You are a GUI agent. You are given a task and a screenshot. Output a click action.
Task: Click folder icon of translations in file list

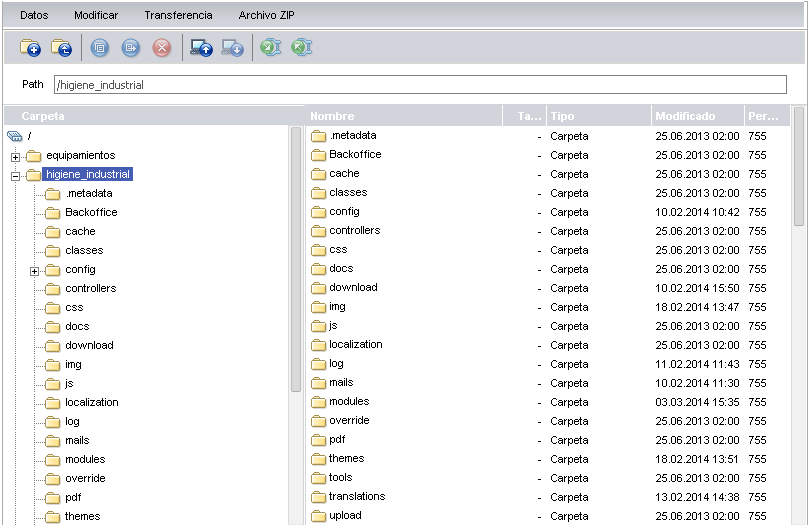(318, 497)
